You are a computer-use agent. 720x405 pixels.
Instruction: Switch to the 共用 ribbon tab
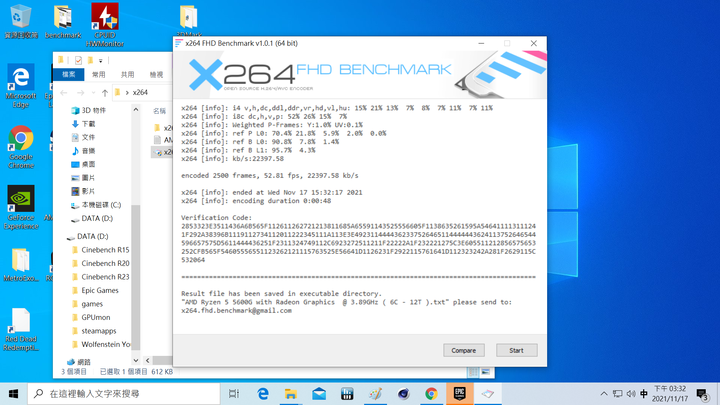(x=127, y=74)
